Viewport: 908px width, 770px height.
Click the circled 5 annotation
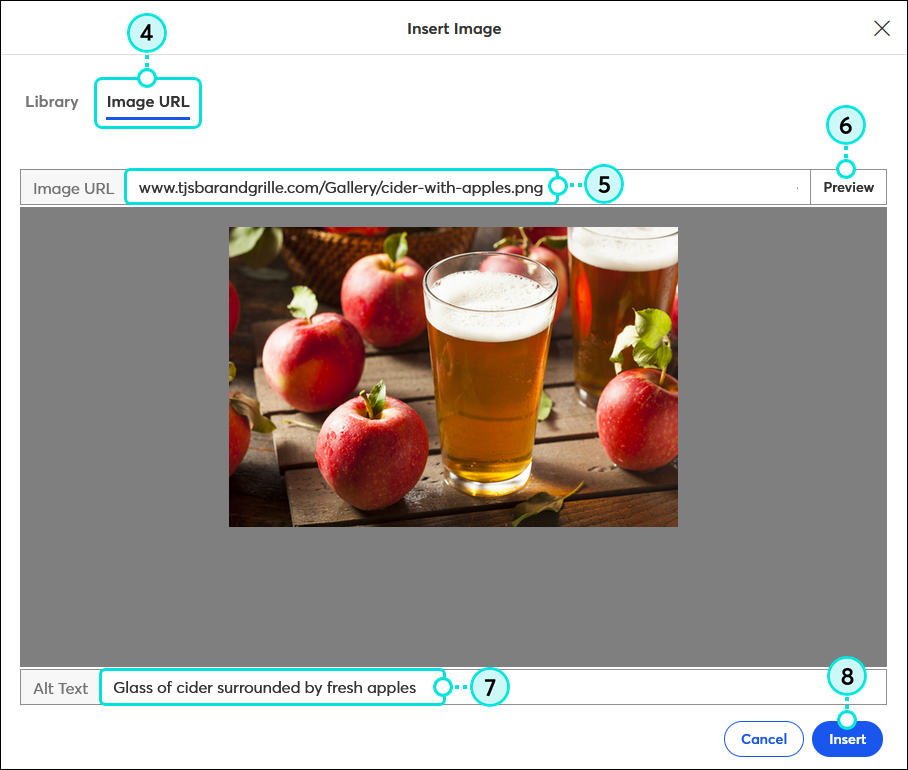[x=603, y=184]
